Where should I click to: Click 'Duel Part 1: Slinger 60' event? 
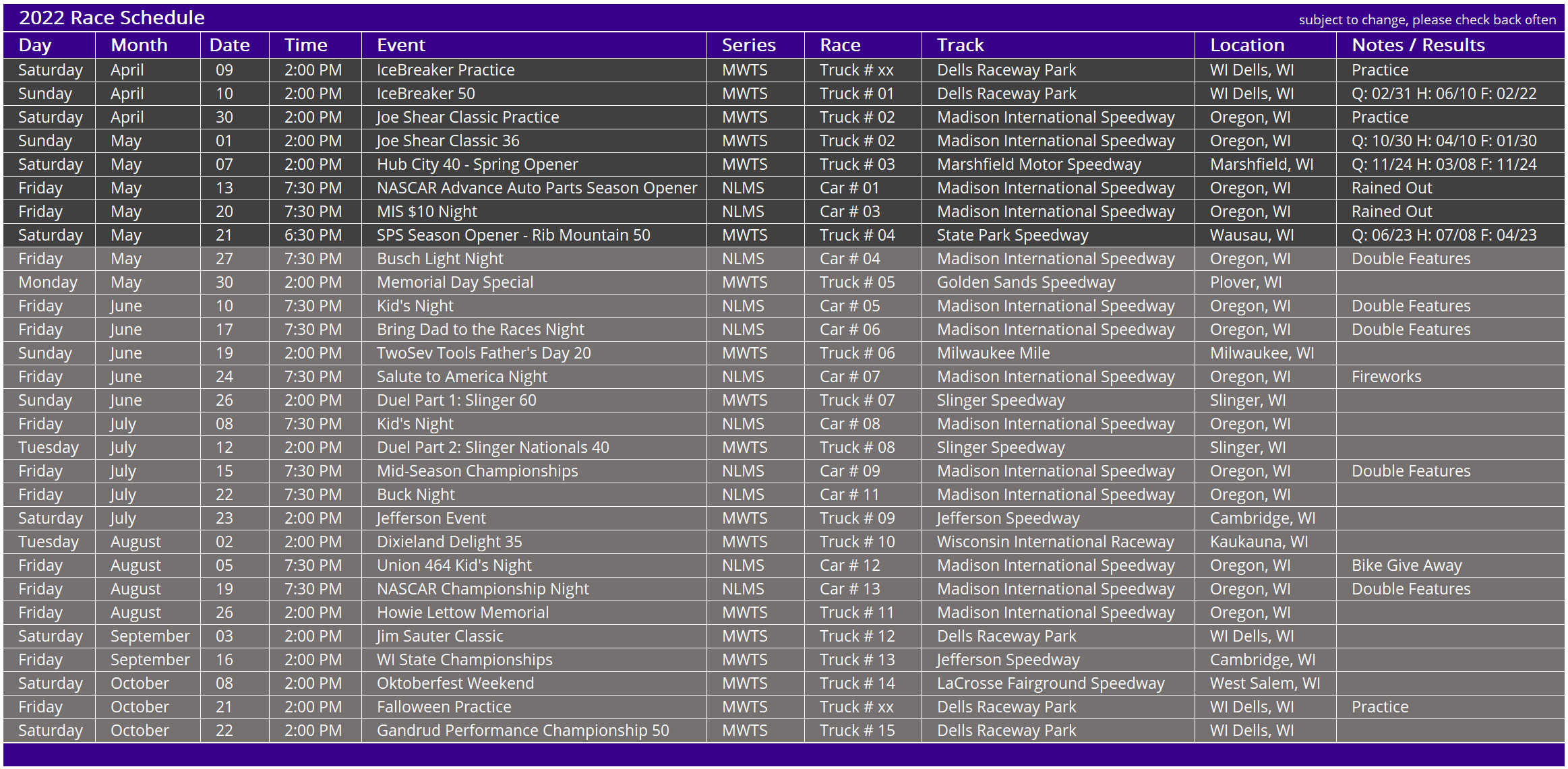(456, 400)
